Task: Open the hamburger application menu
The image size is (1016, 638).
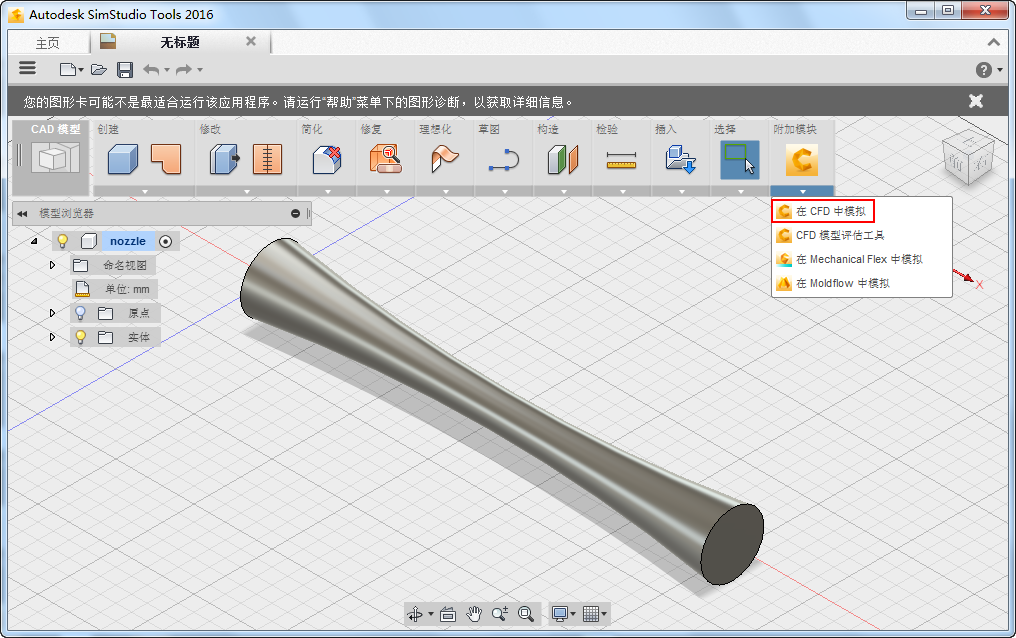Action: pos(27,68)
